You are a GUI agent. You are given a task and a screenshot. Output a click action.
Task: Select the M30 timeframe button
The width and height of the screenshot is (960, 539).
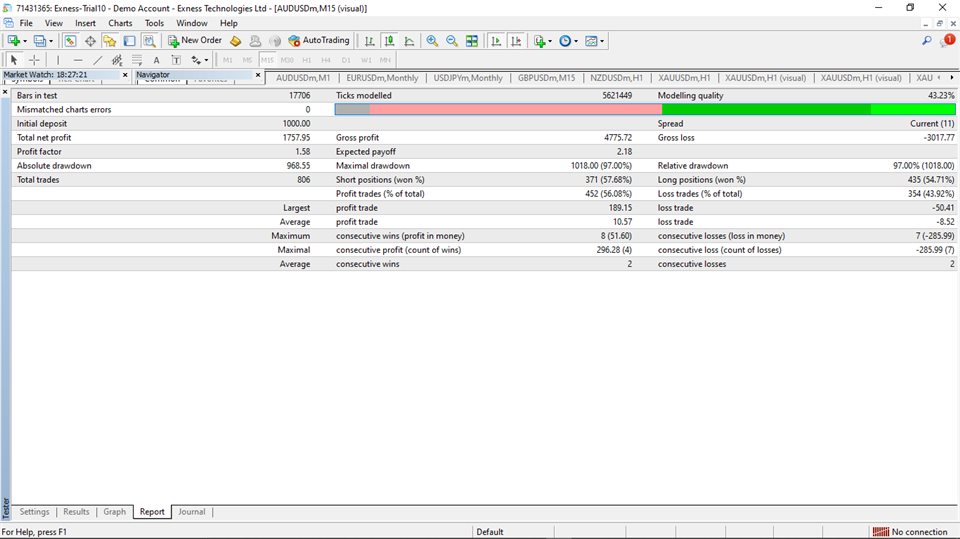pos(287,60)
